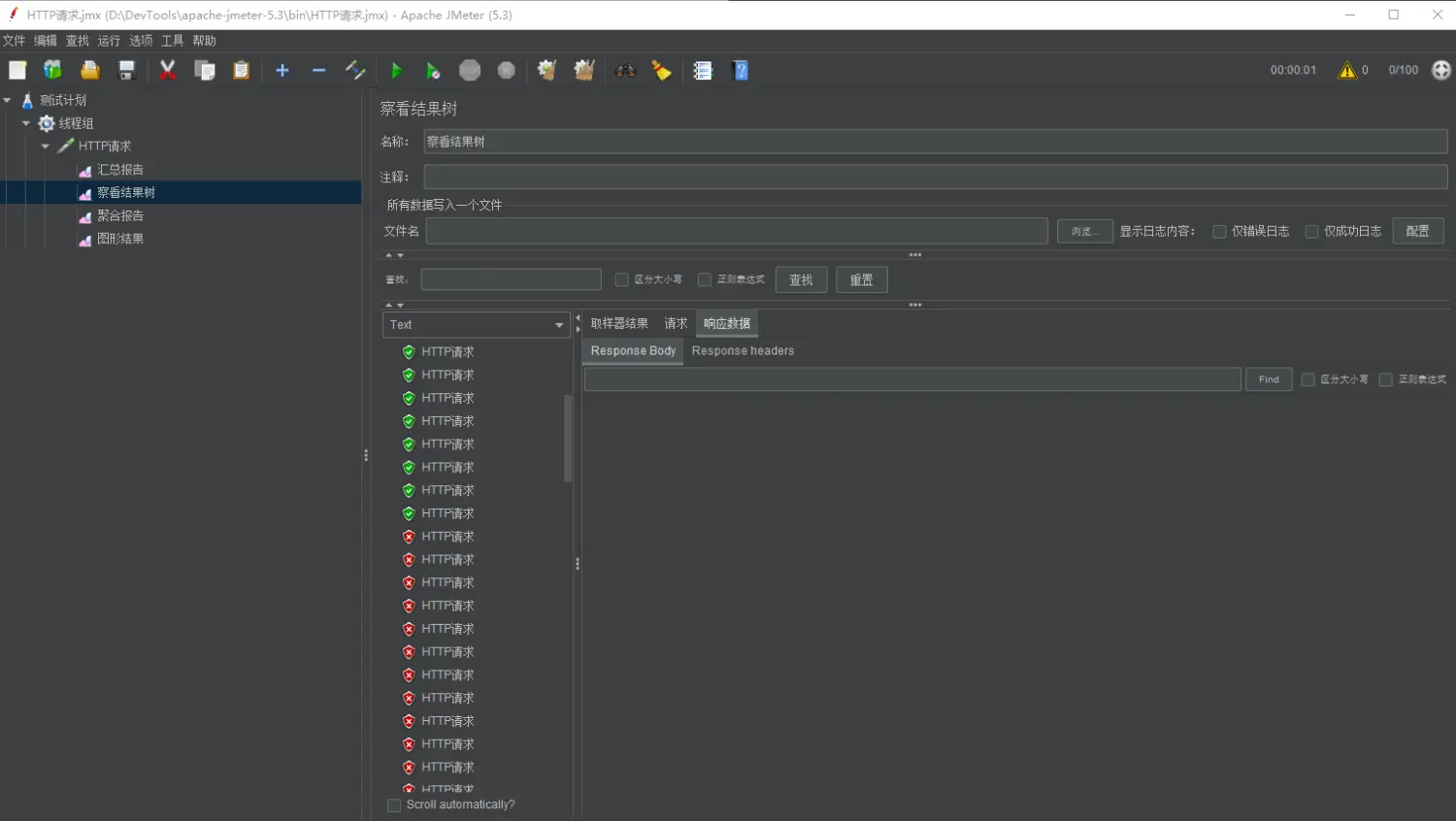Click the Cut scissors icon in toolbar

pos(168,71)
